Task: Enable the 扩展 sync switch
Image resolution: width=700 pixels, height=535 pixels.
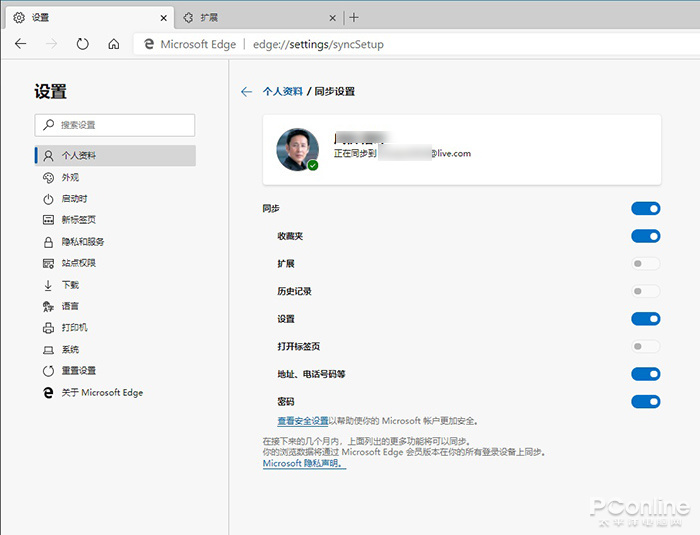Action: tap(646, 263)
